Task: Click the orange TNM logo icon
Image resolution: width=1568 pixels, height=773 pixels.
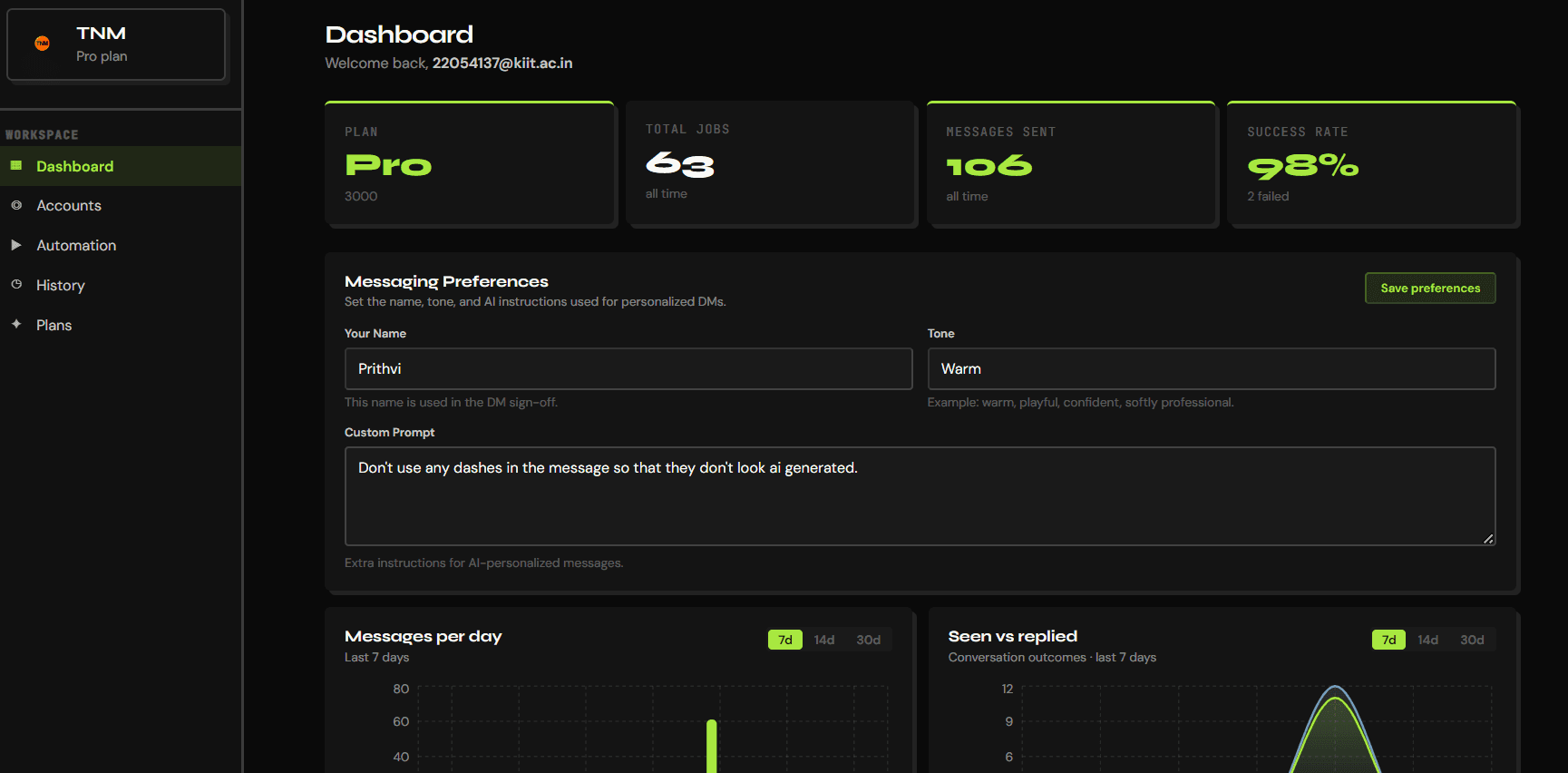Action: pyautogui.click(x=42, y=43)
